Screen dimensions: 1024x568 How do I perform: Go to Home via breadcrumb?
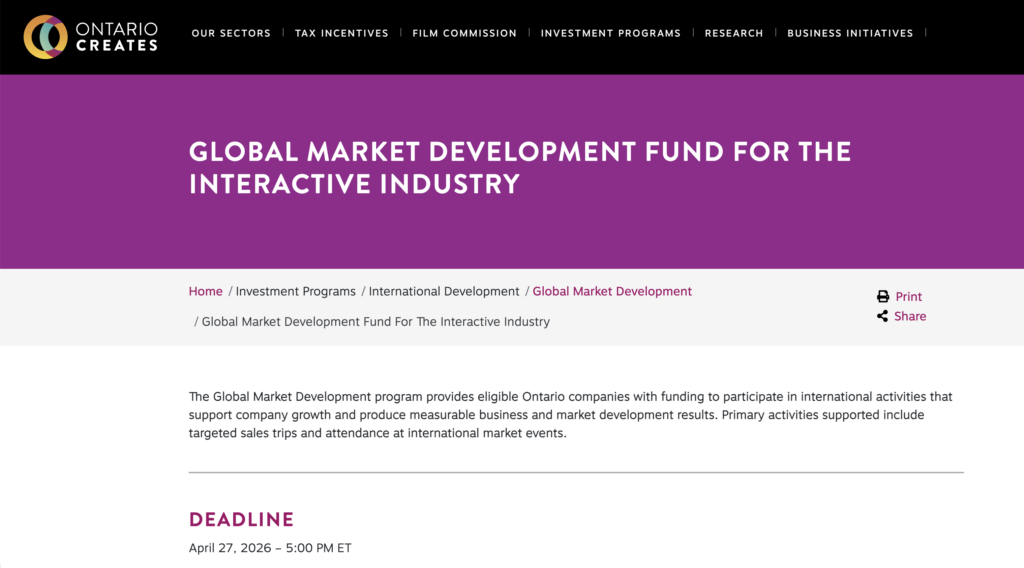click(x=205, y=291)
